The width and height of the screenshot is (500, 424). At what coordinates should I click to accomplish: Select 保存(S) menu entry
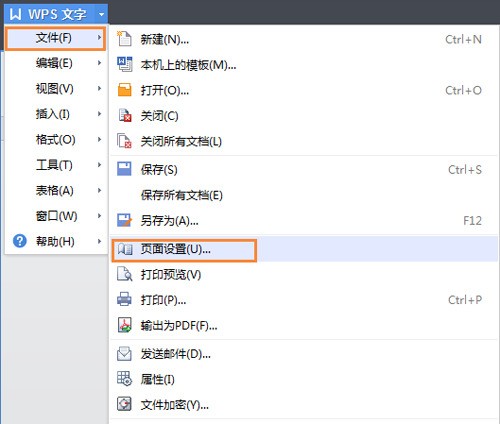(304, 169)
